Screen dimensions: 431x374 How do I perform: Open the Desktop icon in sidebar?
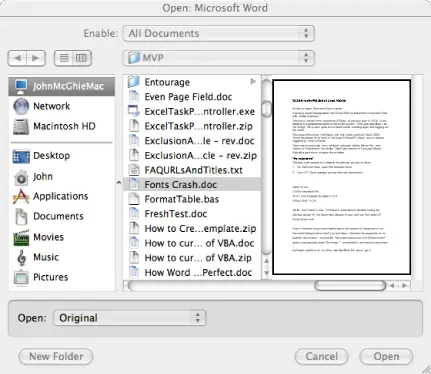click(21, 156)
